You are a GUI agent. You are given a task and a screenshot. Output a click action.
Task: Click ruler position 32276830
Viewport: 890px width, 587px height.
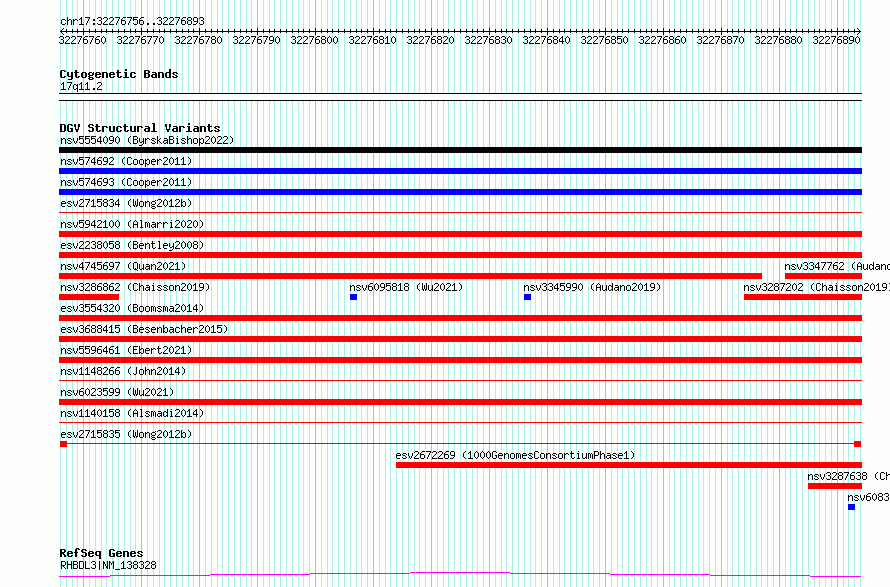pos(488,40)
